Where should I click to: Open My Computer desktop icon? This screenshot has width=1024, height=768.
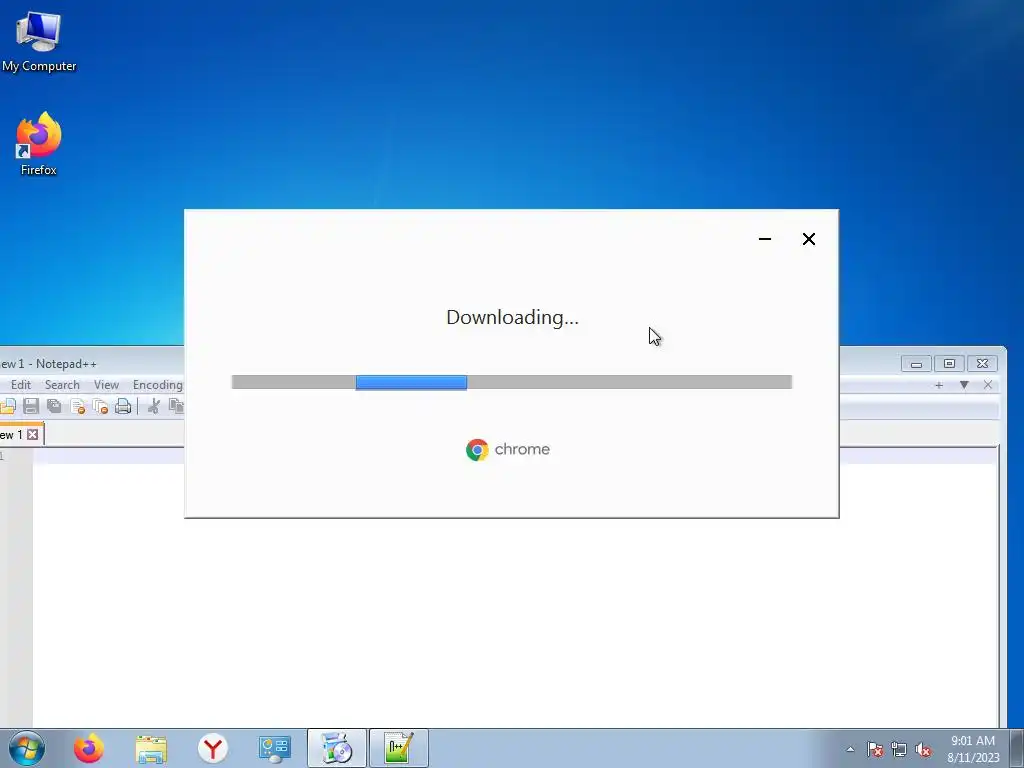click(39, 42)
